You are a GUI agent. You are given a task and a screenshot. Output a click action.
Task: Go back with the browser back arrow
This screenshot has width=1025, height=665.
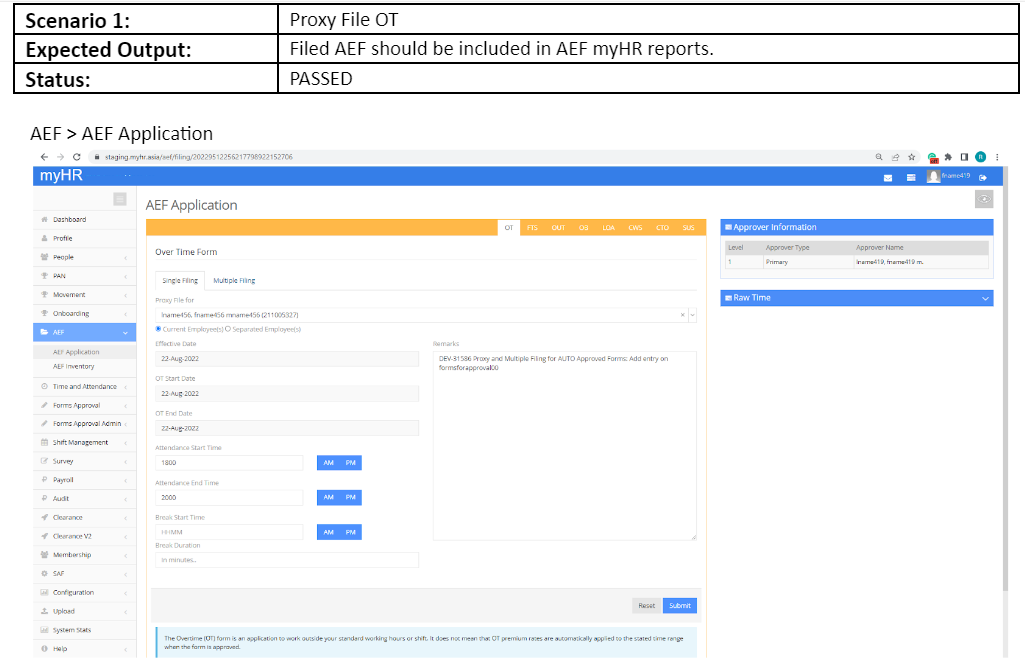coord(44,157)
